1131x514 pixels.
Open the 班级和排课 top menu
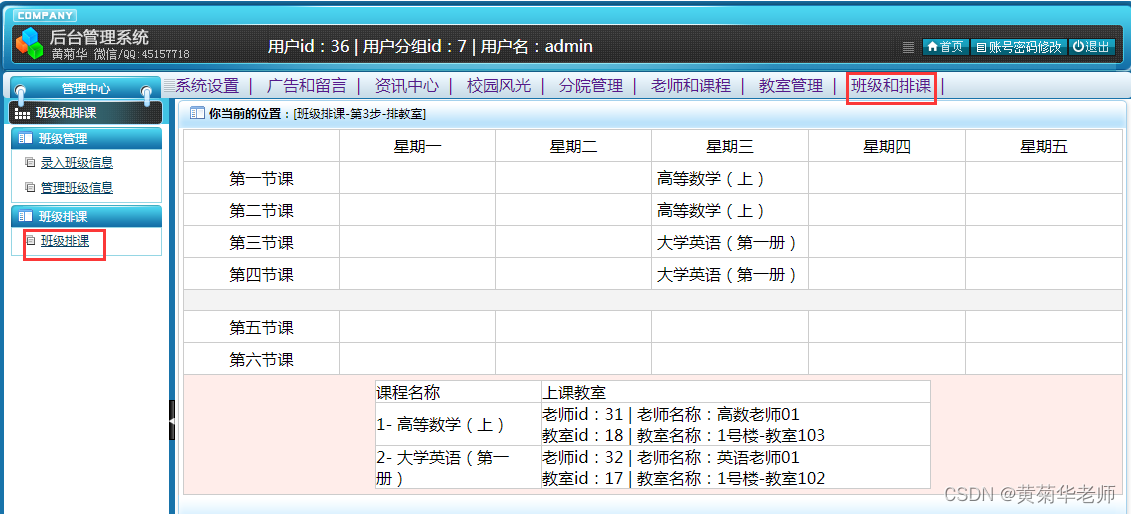click(x=891, y=86)
